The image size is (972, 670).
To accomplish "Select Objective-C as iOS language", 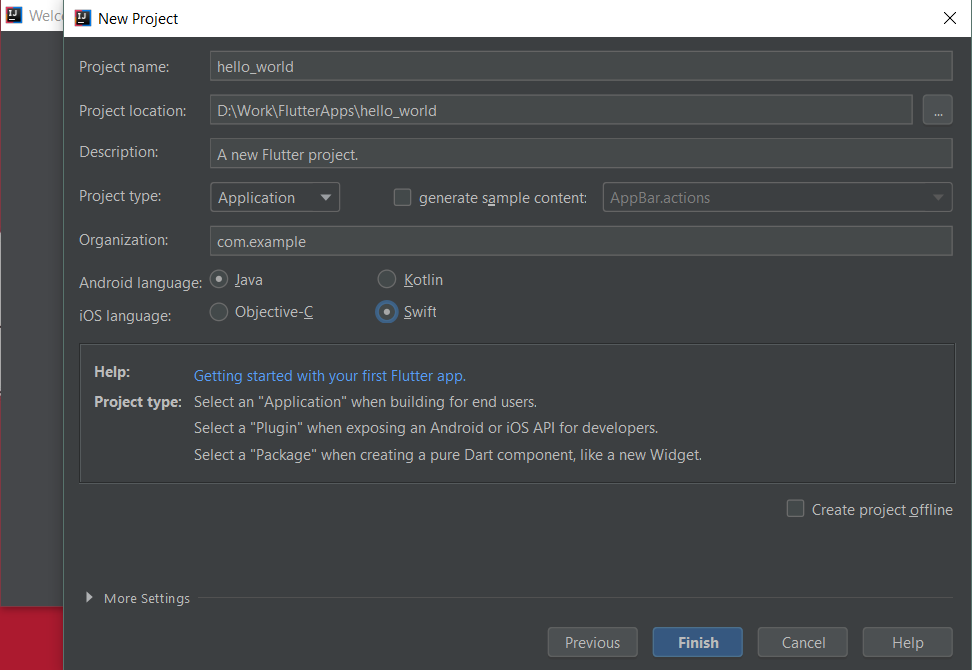I will [x=219, y=312].
